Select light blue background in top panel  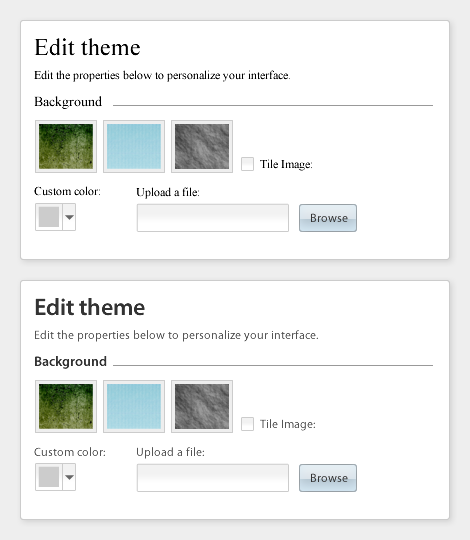[x=134, y=146]
